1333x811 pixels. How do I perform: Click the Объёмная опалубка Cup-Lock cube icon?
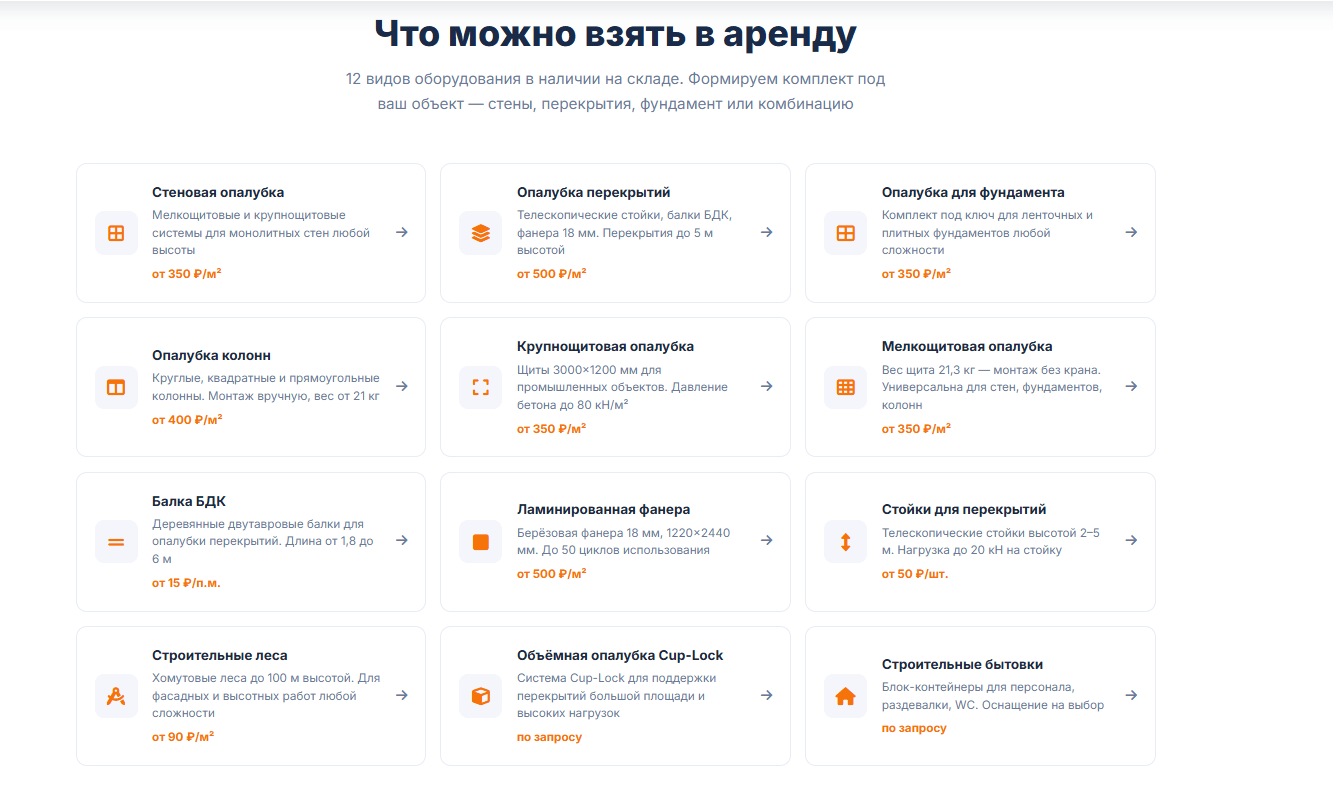click(x=481, y=696)
